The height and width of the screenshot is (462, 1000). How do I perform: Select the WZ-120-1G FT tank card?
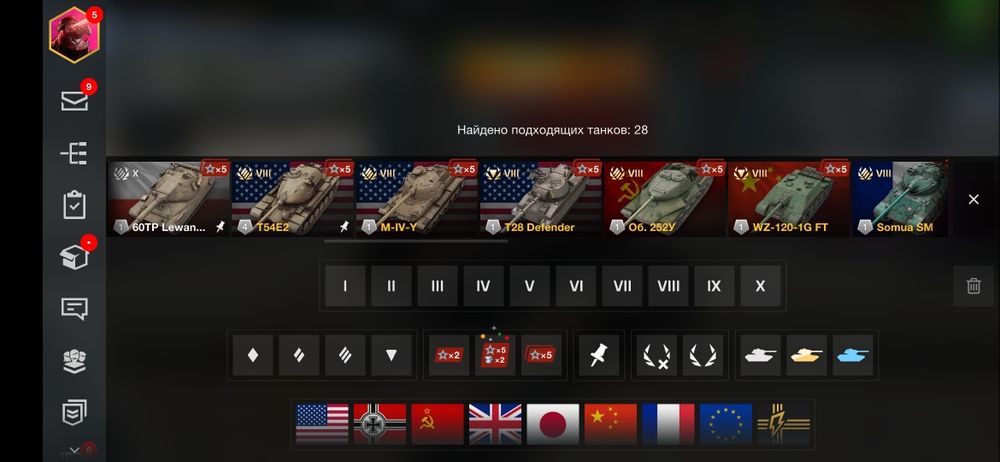coord(788,198)
